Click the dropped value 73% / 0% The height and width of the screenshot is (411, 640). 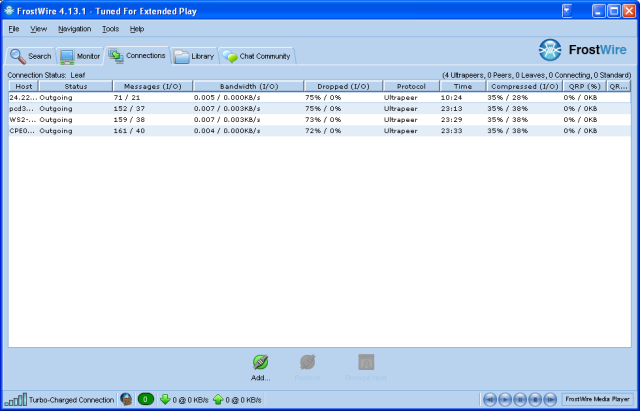tap(323, 120)
